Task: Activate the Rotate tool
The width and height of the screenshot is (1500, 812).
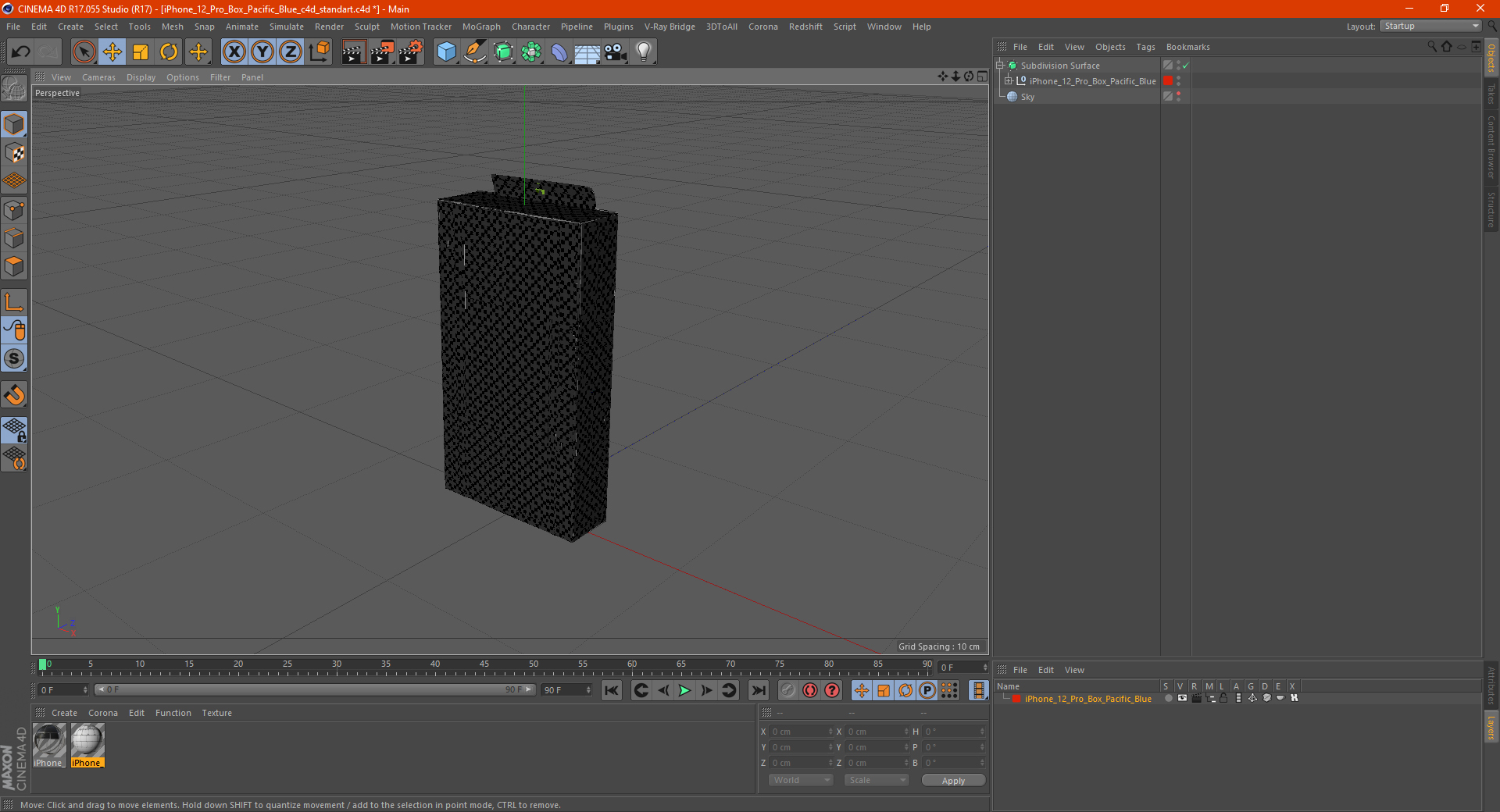Action: (169, 52)
